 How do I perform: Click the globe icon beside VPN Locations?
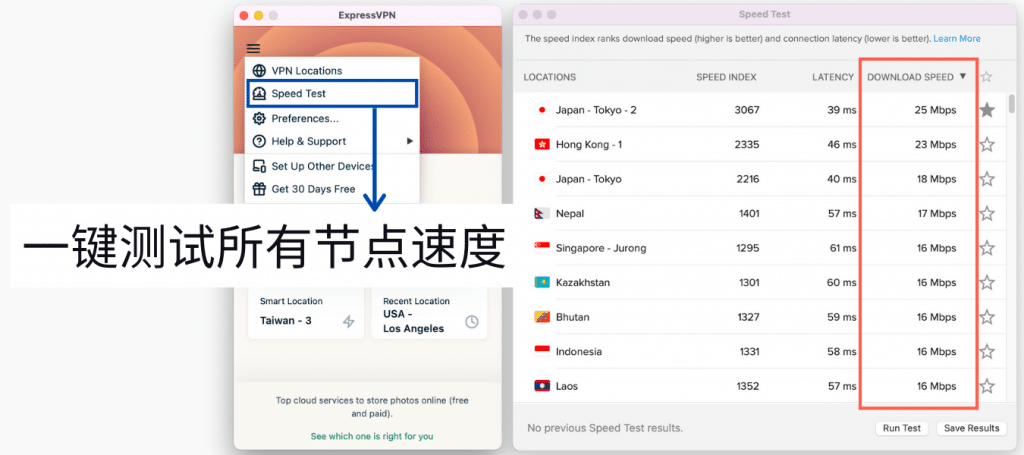coord(259,71)
